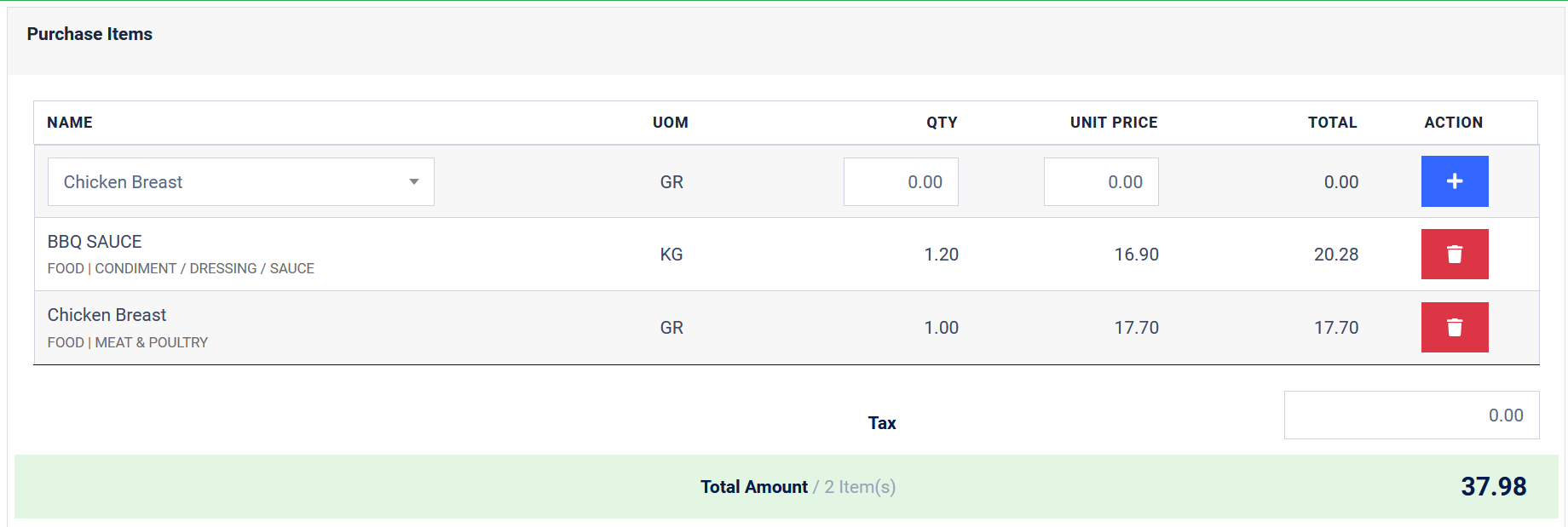Click the UNIT PRICE input showing 0.00
The image size is (1568, 527).
point(1101,181)
